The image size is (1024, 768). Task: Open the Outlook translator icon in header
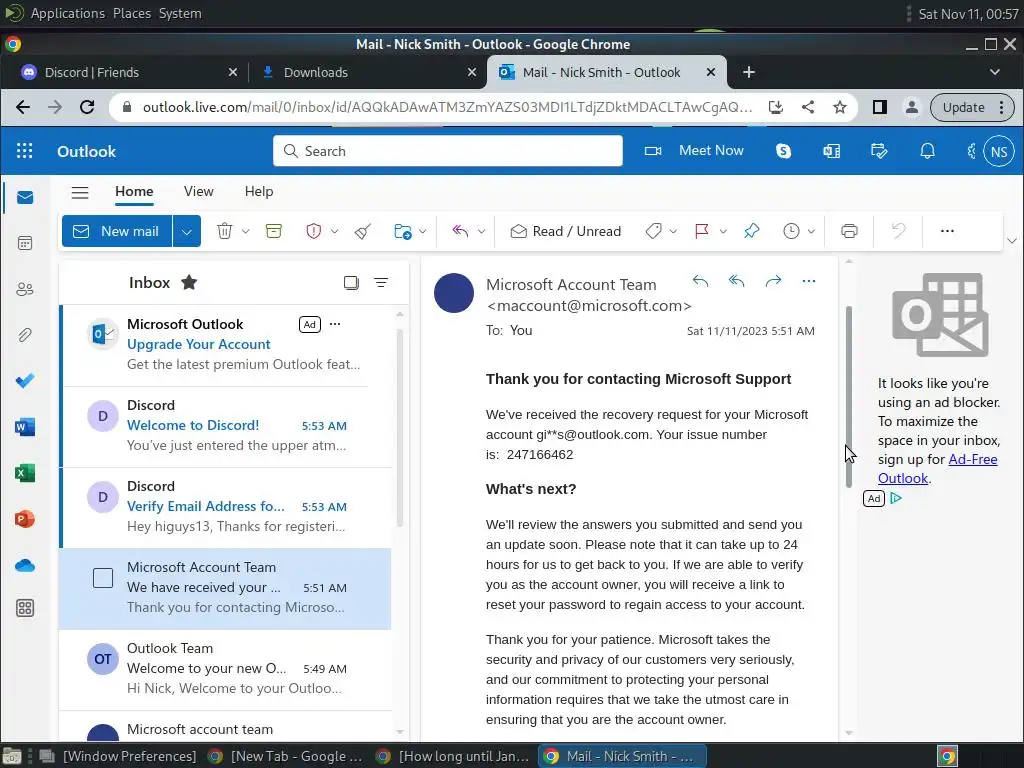[831, 151]
